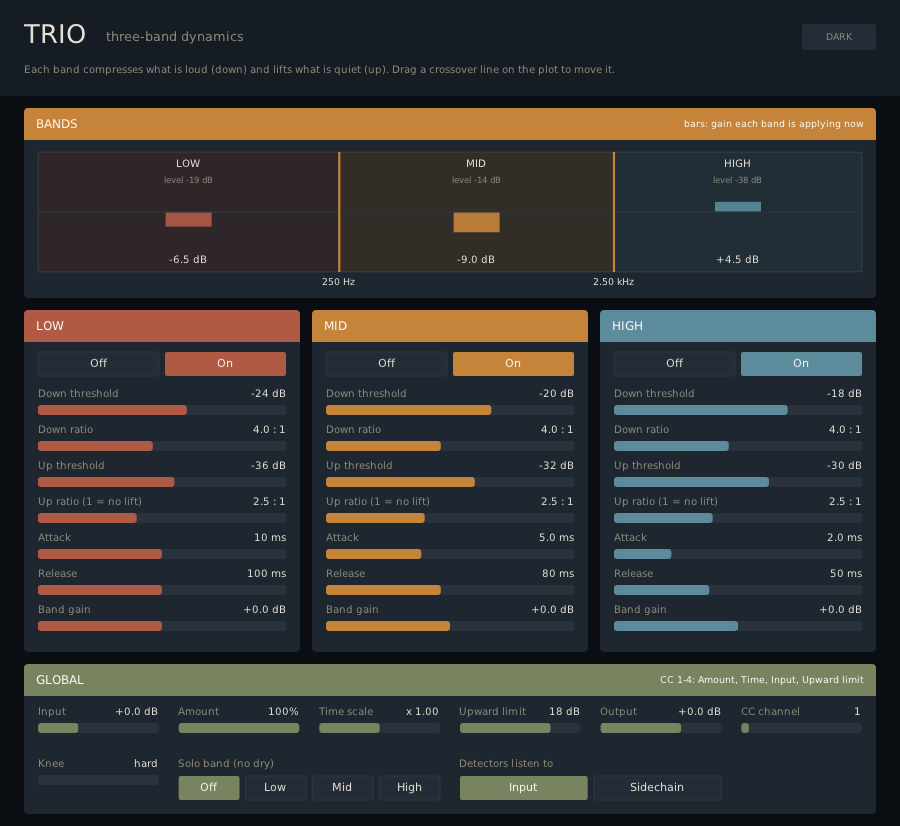Adjust the HIGH Attack slider

click(x=738, y=554)
